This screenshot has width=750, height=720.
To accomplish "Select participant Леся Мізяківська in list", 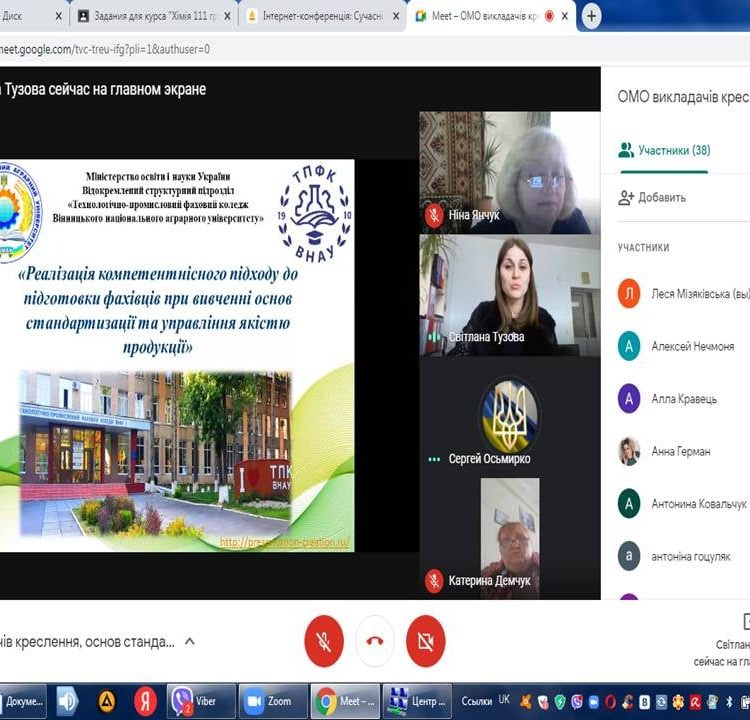I will click(684, 294).
